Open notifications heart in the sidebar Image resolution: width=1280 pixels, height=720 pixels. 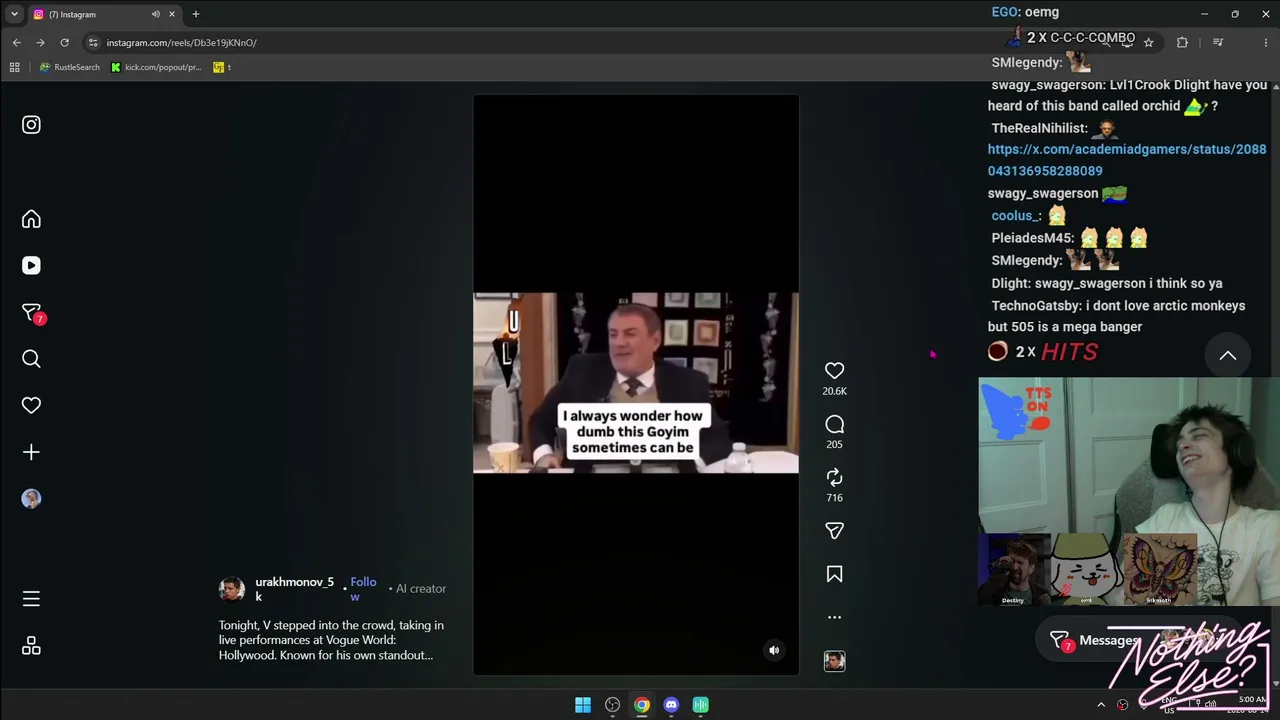coord(31,405)
